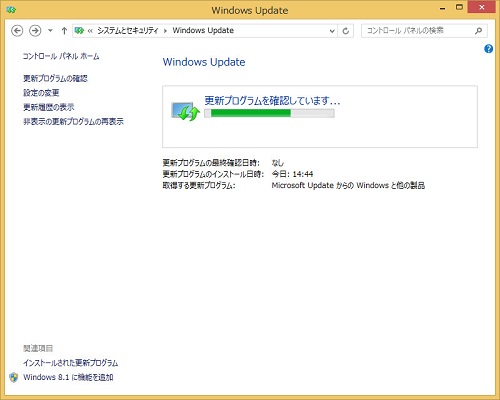Go up one level with Up arrow
500x400 pixels.
click(x=64, y=31)
